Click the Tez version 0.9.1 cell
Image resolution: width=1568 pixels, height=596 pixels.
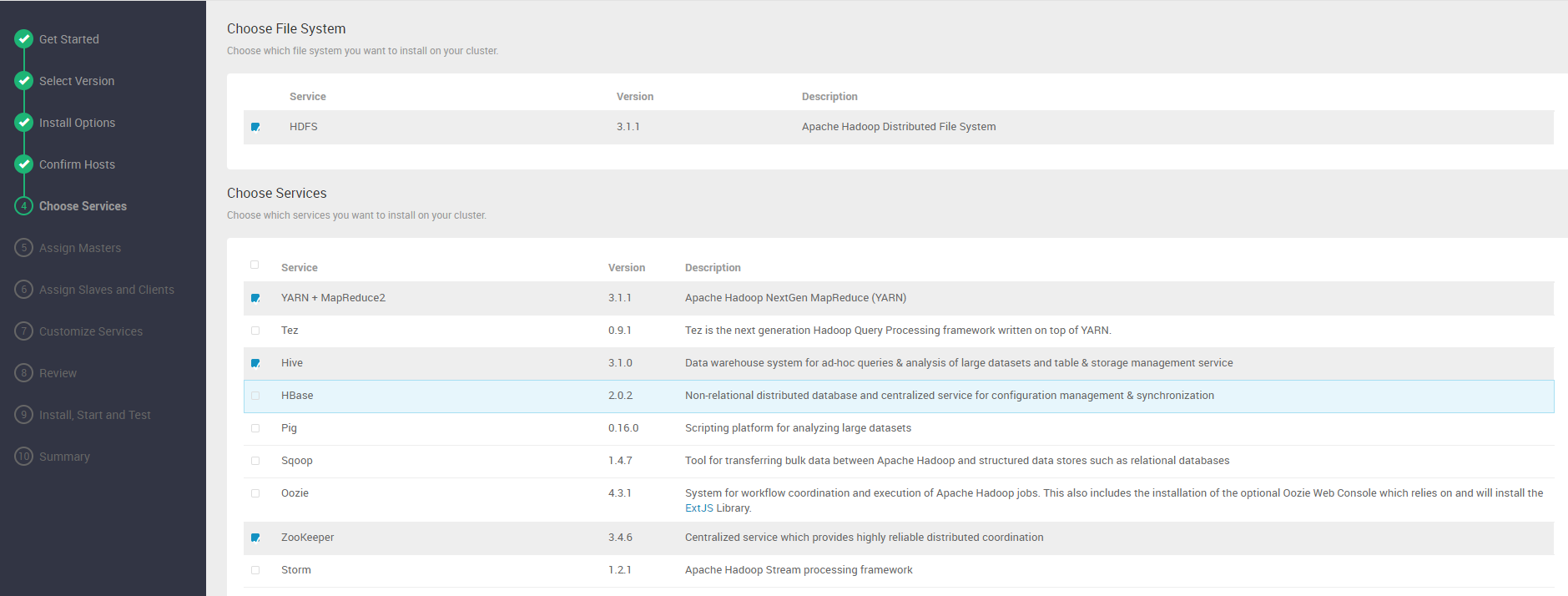(x=620, y=331)
